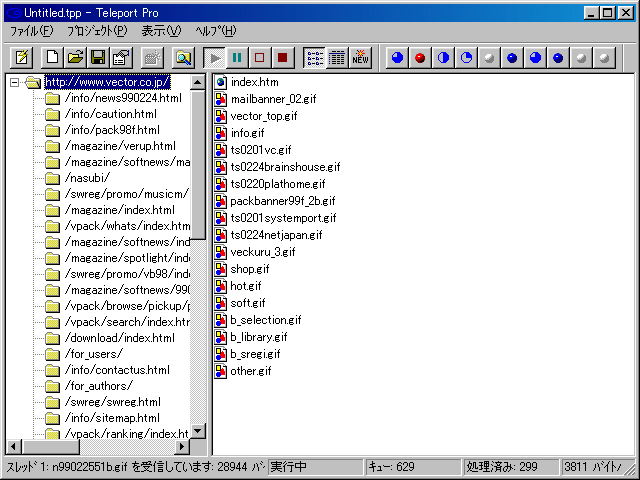The image size is (640, 480).
Task: Select the /for_users/ folder
Action: 93,354
